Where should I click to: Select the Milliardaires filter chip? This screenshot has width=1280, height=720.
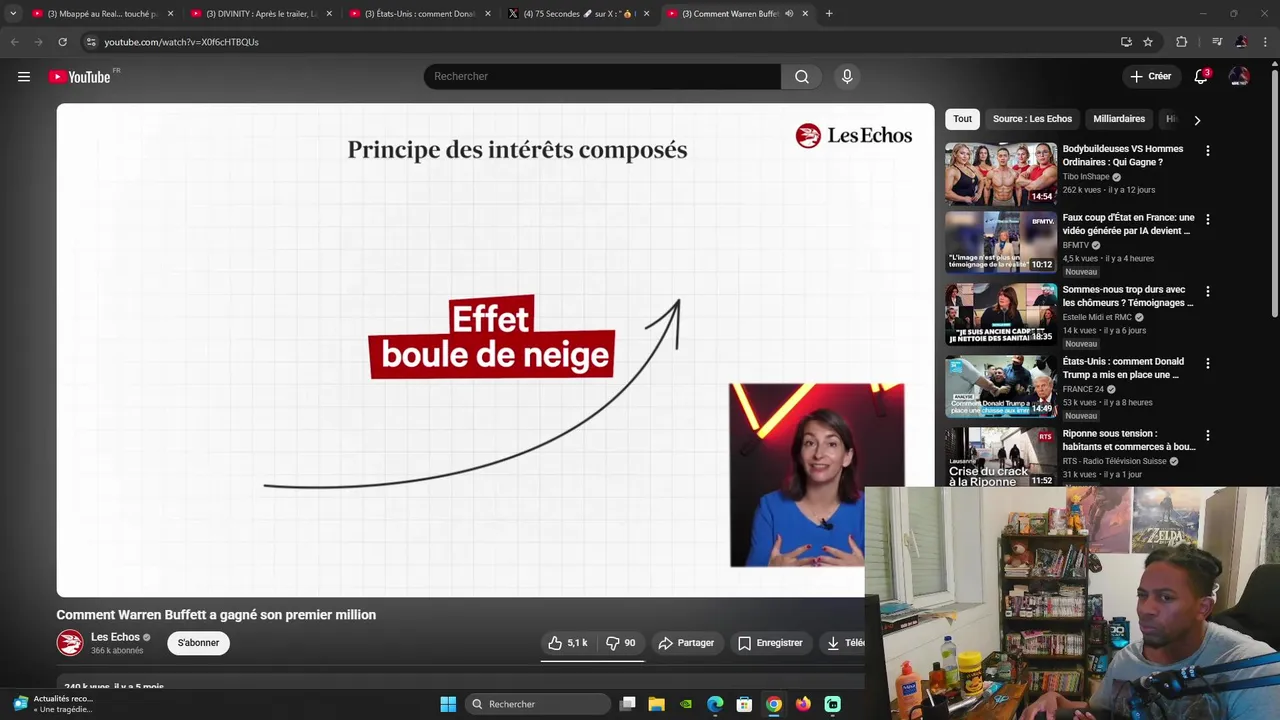click(1119, 119)
